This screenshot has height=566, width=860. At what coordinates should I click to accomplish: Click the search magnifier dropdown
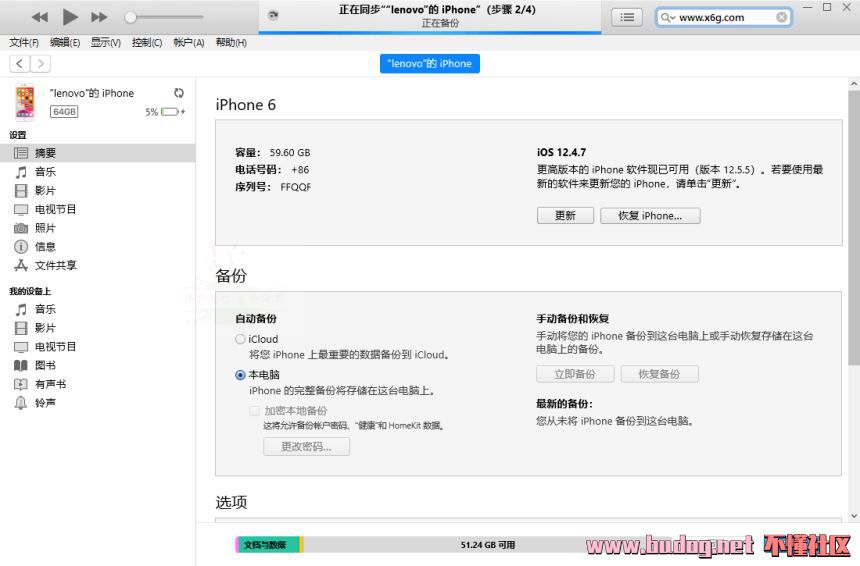pyautogui.click(x=667, y=18)
